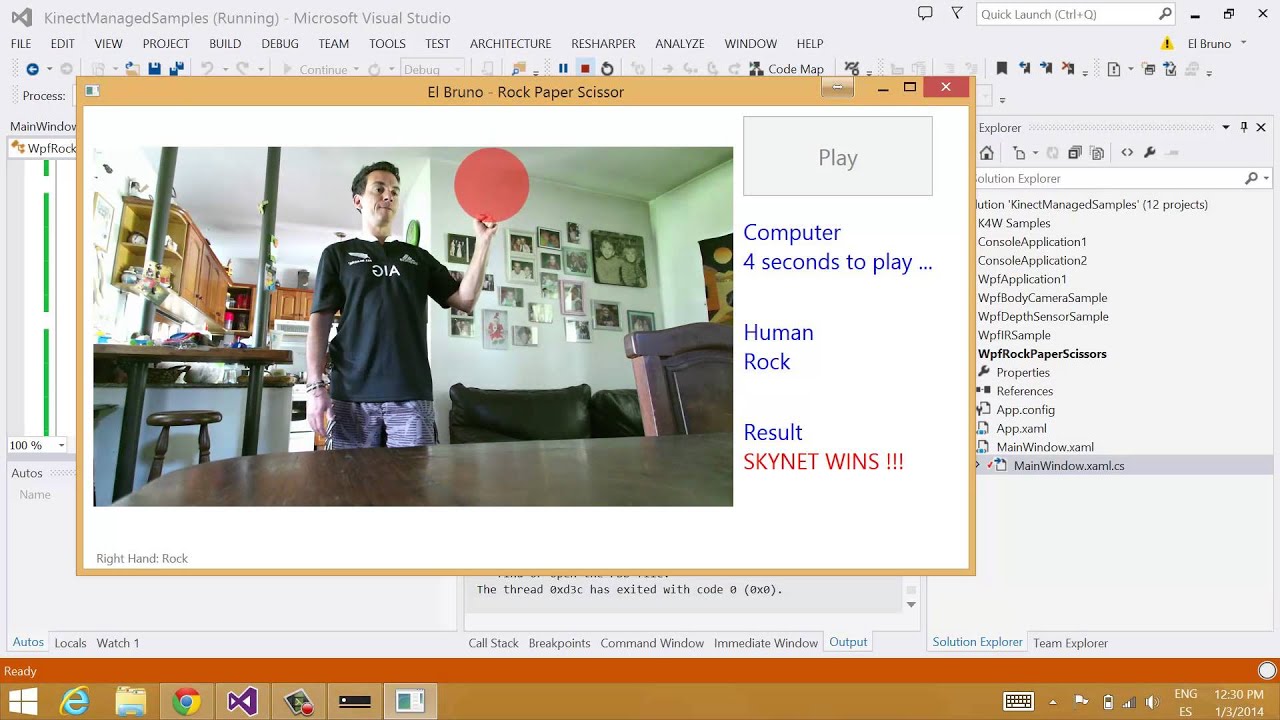
Task: Click View Code icon in Solution Explorer
Action: [1127, 153]
